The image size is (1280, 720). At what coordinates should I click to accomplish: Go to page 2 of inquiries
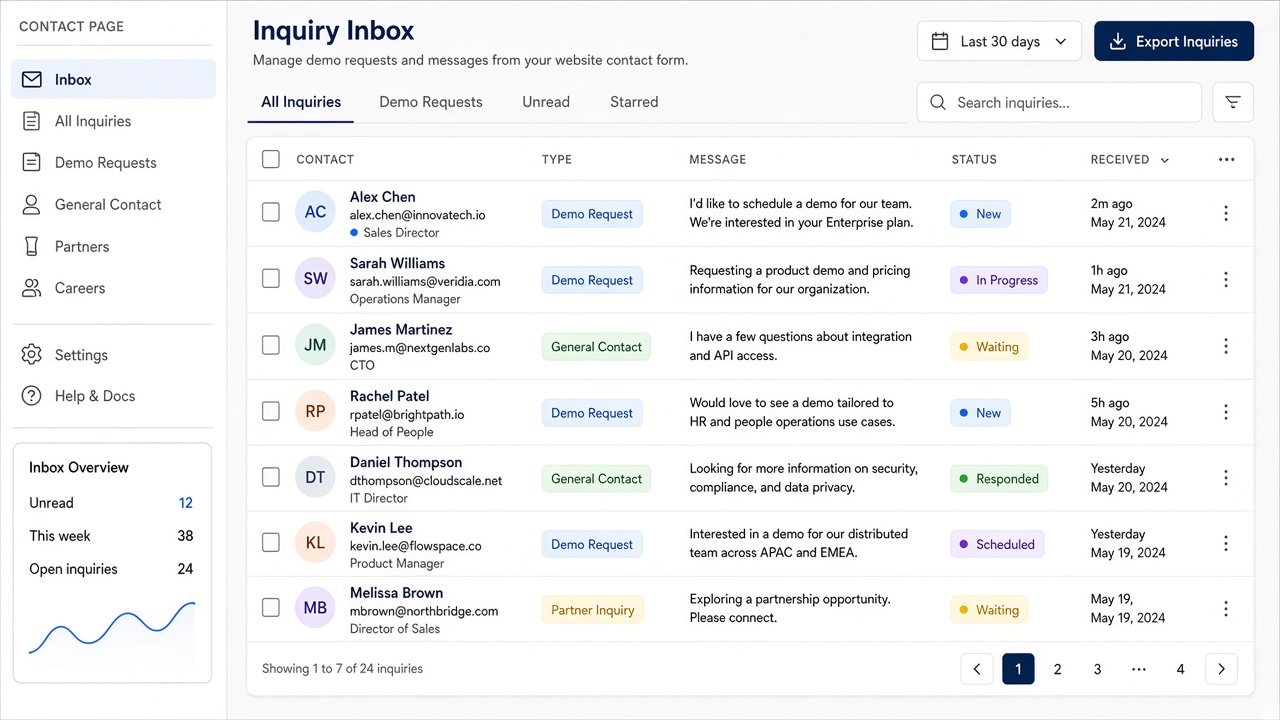tap(1057, 669)
